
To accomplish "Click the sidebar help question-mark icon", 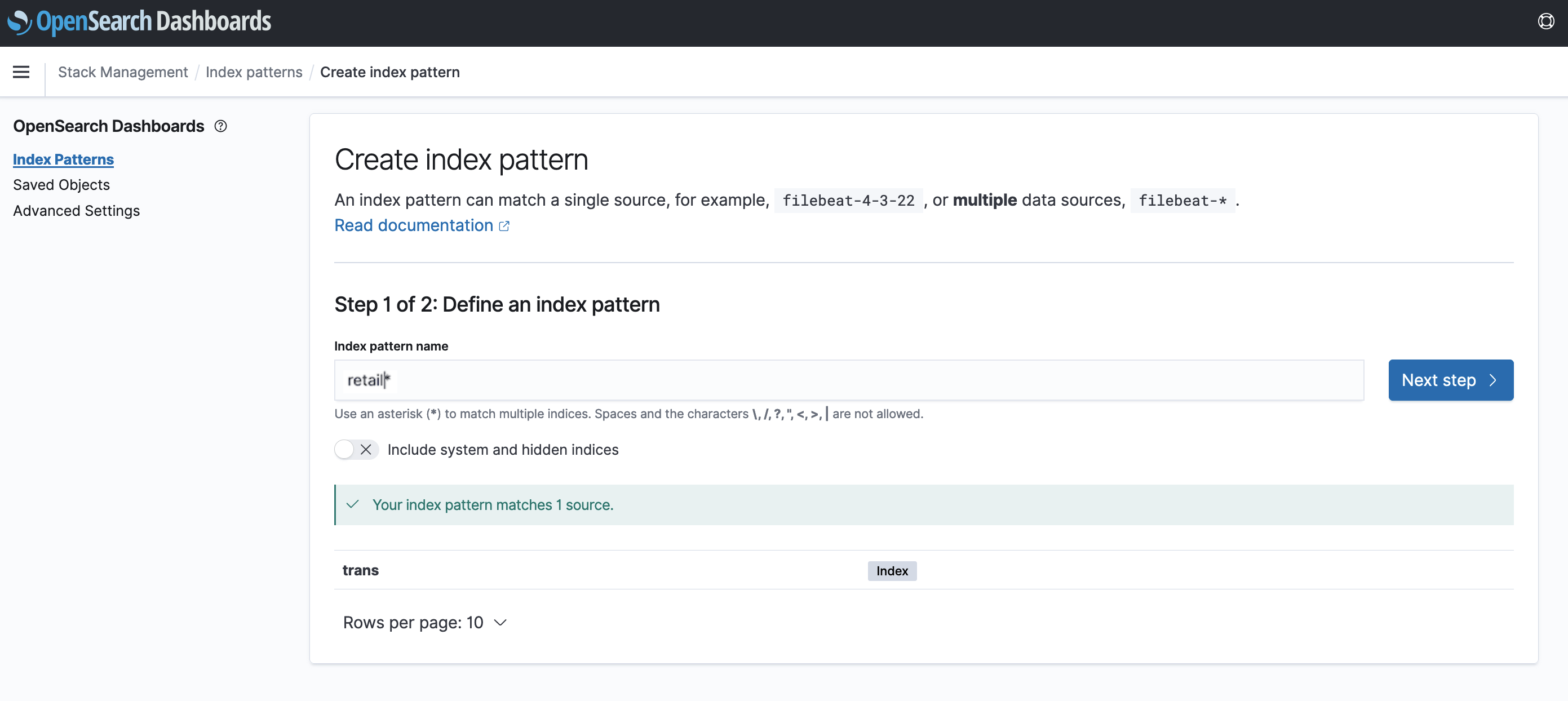I will click(x=220, y=126).
